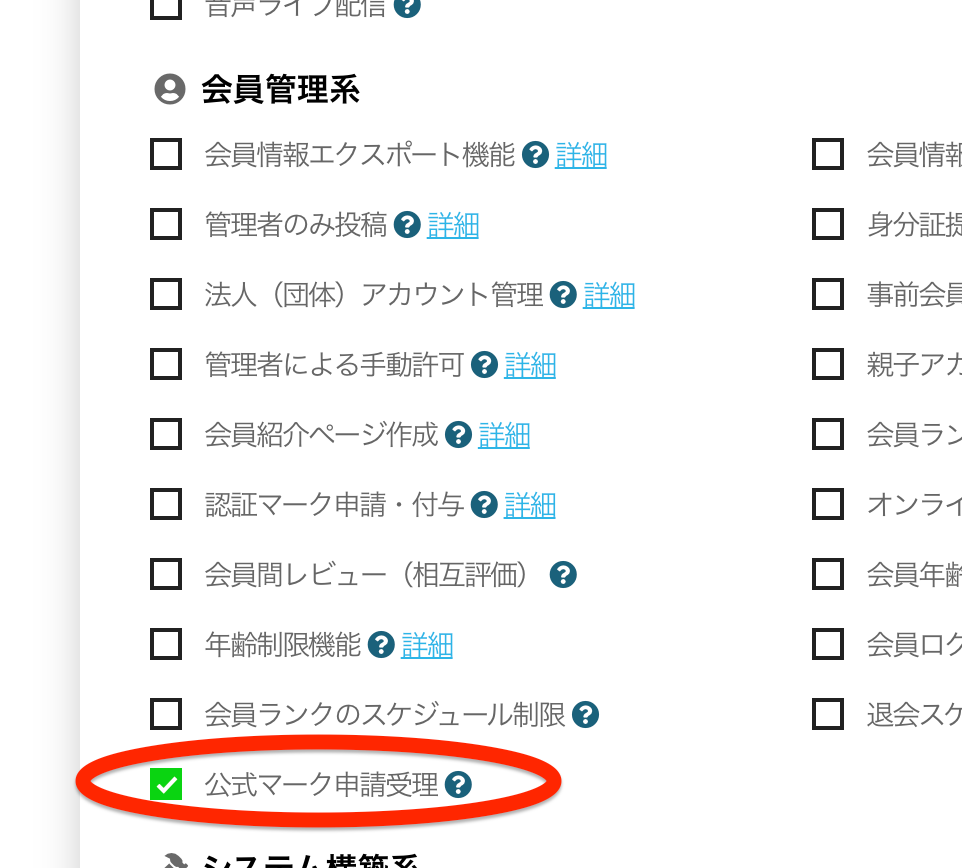
Task: Click 詳細 beside 年齢制限機能
Action: coord(427,645)
